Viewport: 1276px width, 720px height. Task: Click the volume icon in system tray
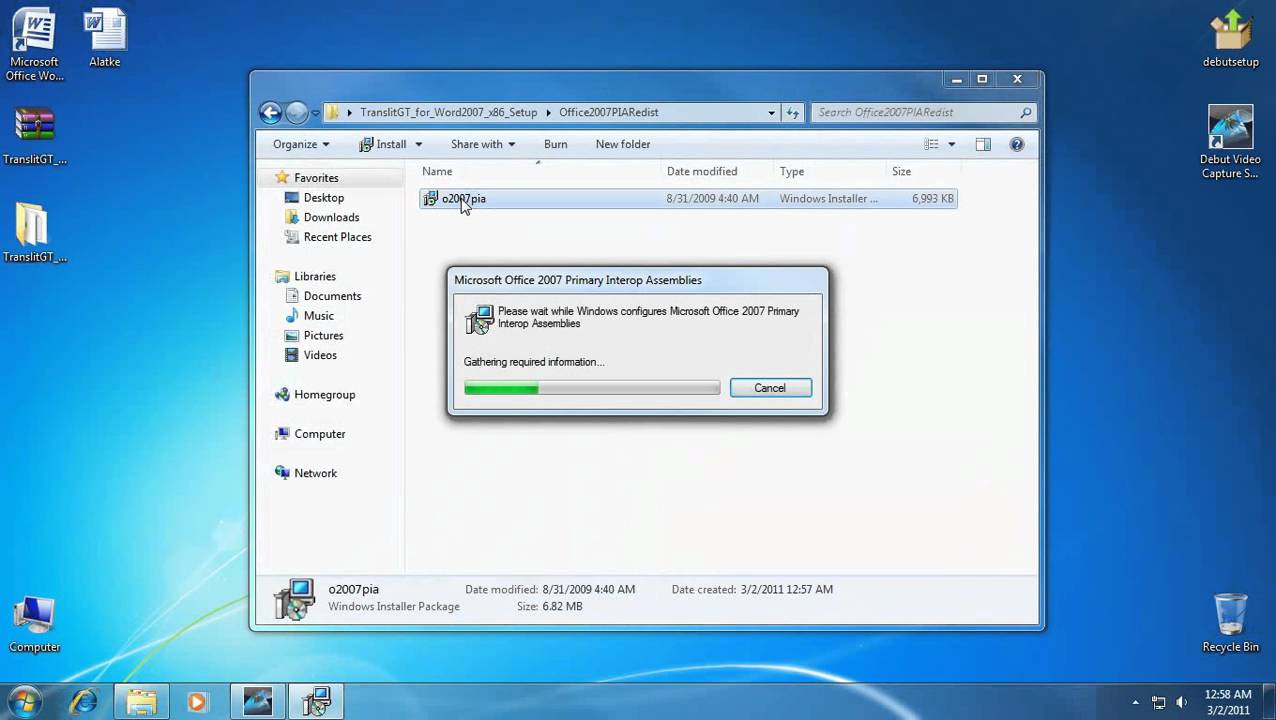point(1181,702)
